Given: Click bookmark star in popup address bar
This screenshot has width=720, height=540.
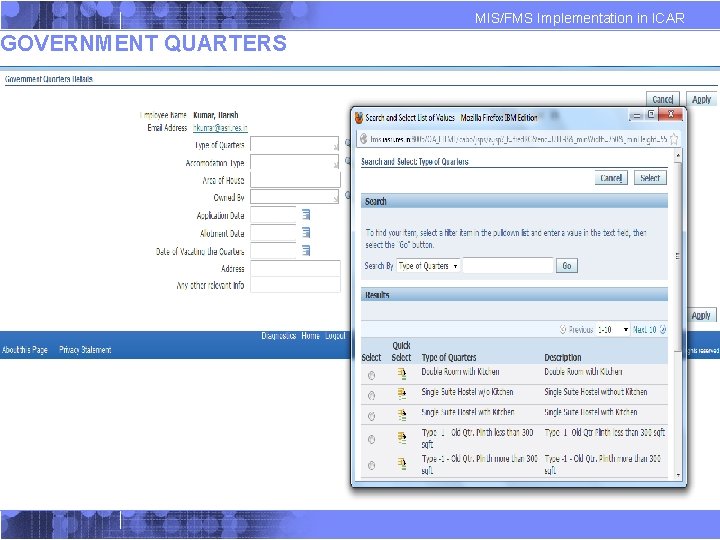Looking at the screenshot, I should tap(674, 139).
